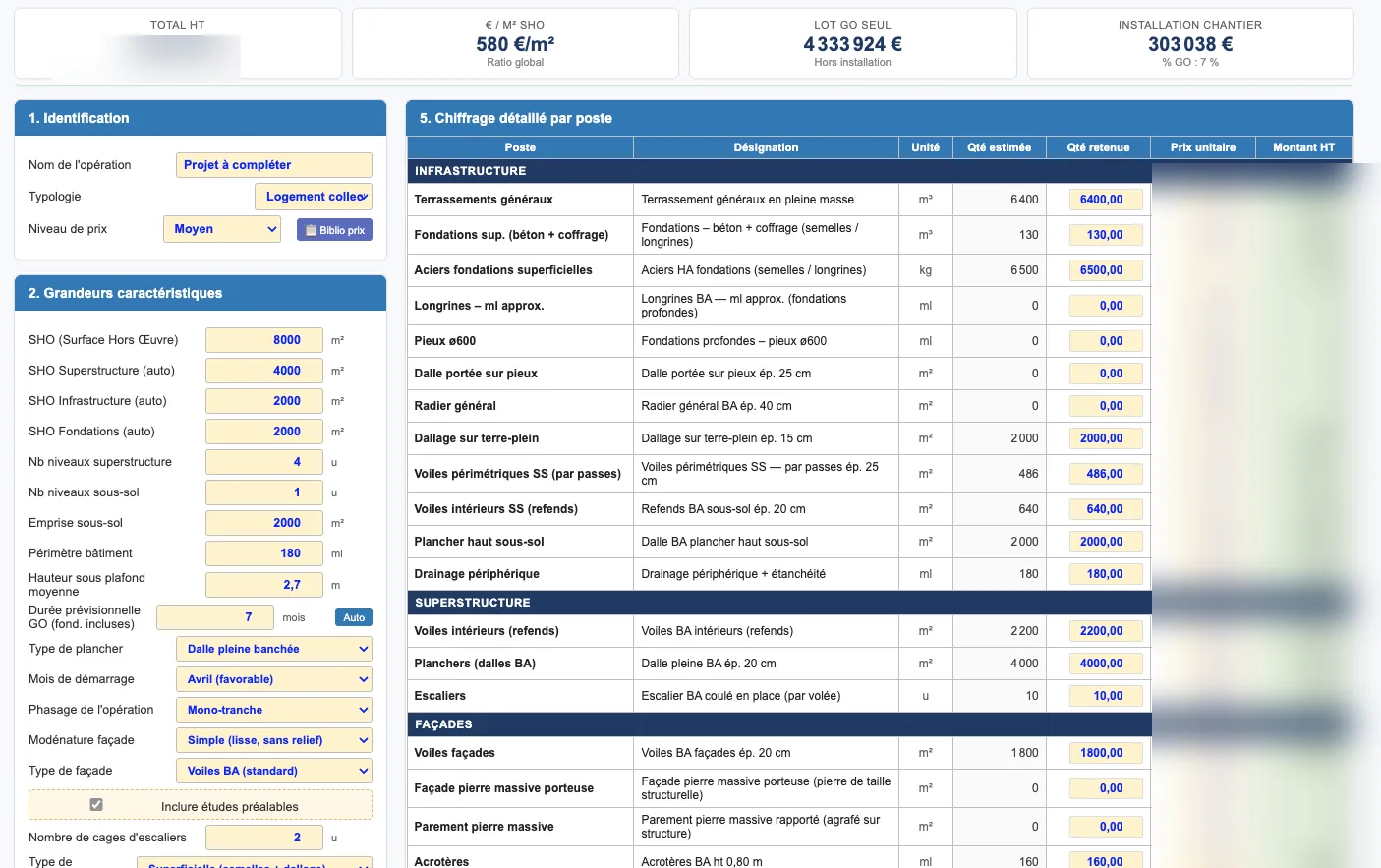Focus the Nom de l'opération field
This screenshot has width=1381, height=868.
tap(274, 165)
